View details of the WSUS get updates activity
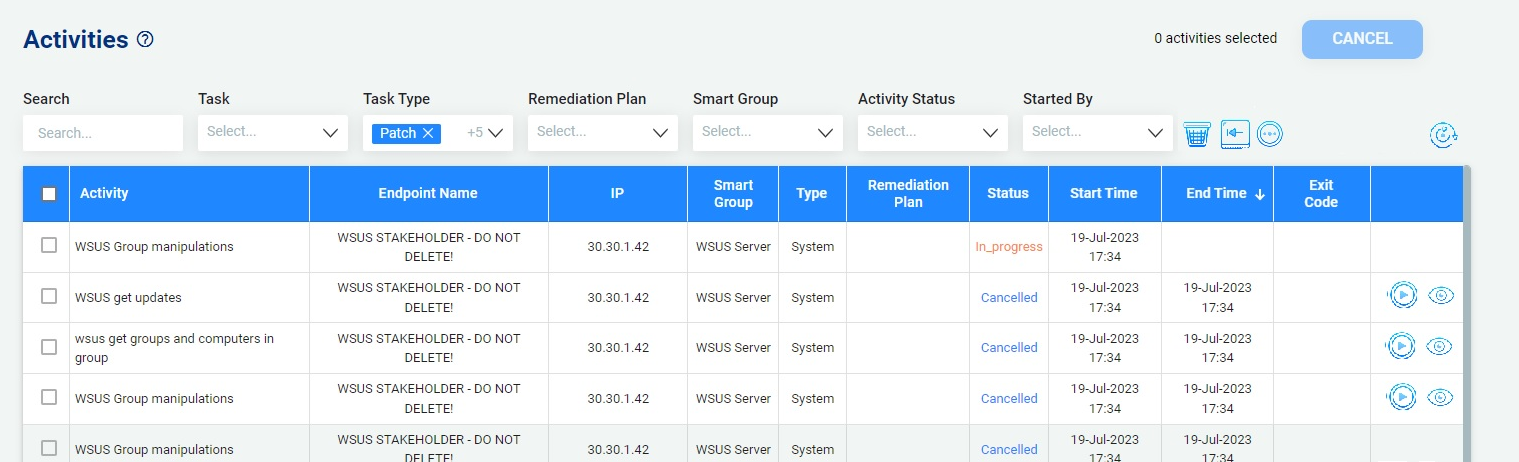Viewport: 1519px width, 462px height. click(x=1440, y=295)
